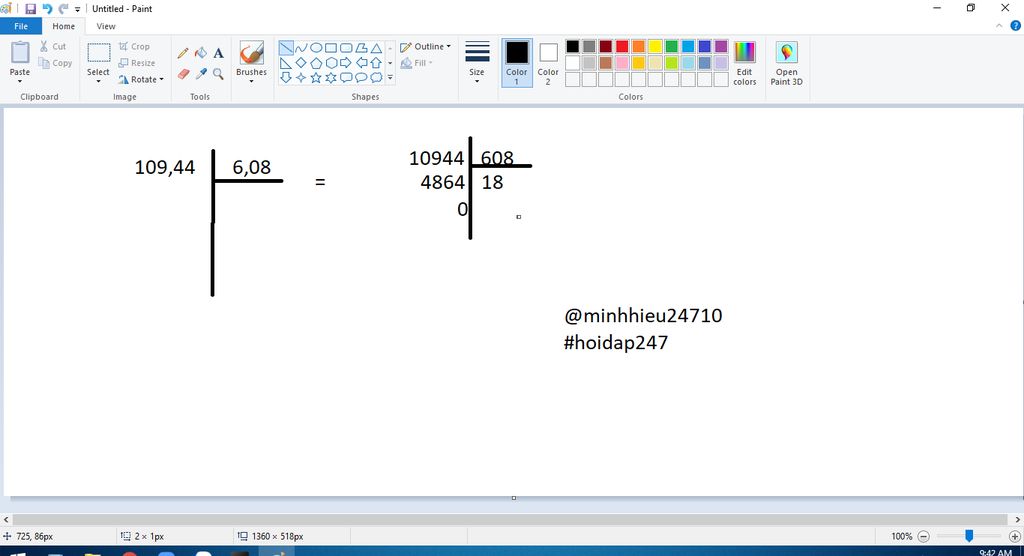The image size is (1024, 556).
Task: Collapse the ribbon with the chevron
Action: (999, 26)
